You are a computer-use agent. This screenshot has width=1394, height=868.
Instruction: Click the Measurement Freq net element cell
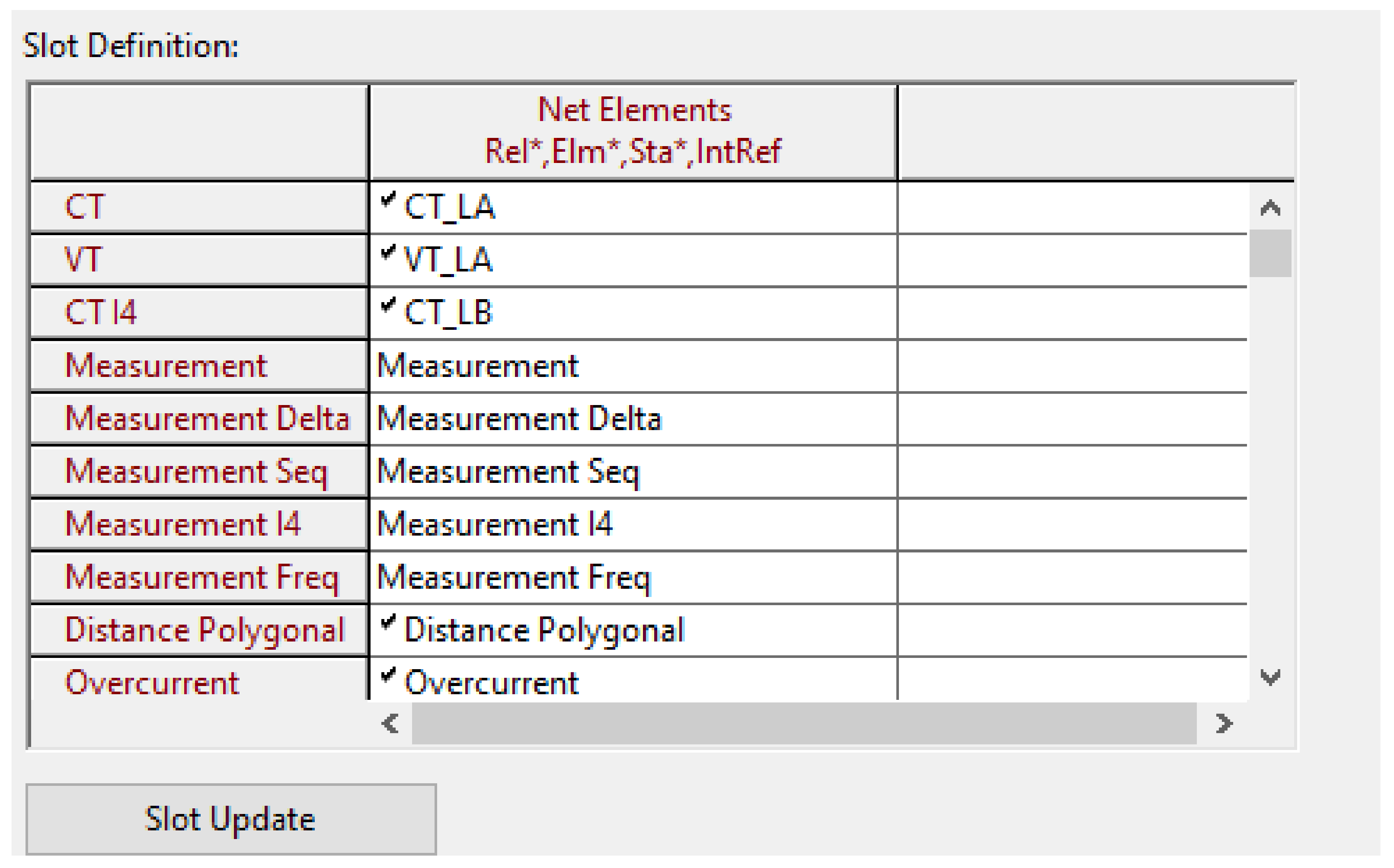click(633, 578)
